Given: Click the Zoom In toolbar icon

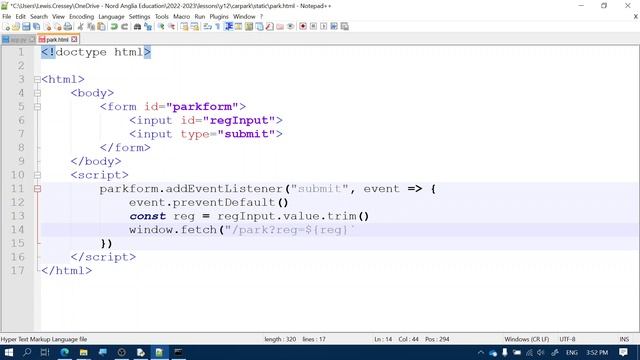Looking at the screenshot, I should point(161,27).
